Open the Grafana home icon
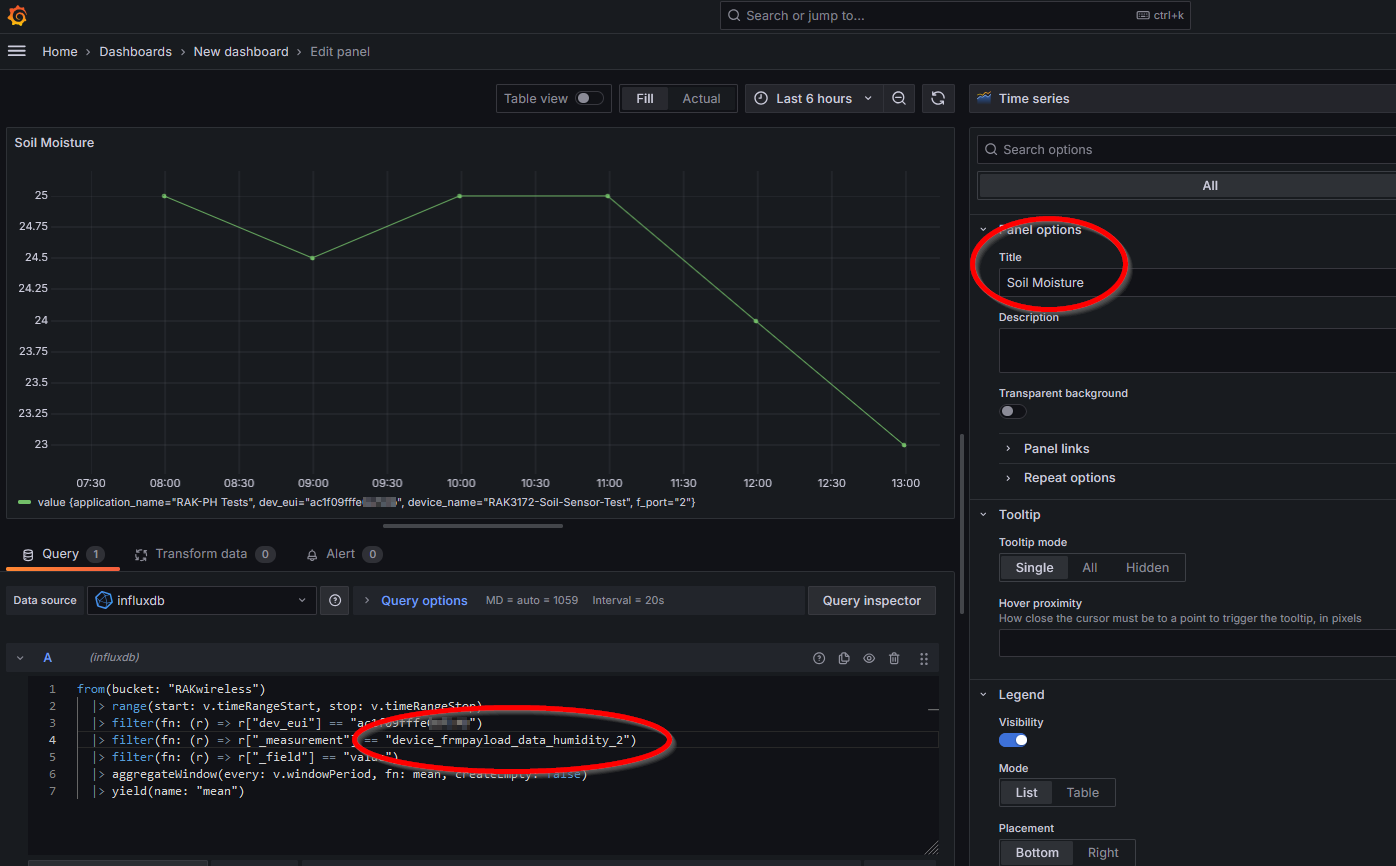Viewport: 1396px width, 866px height. point(16,15)
